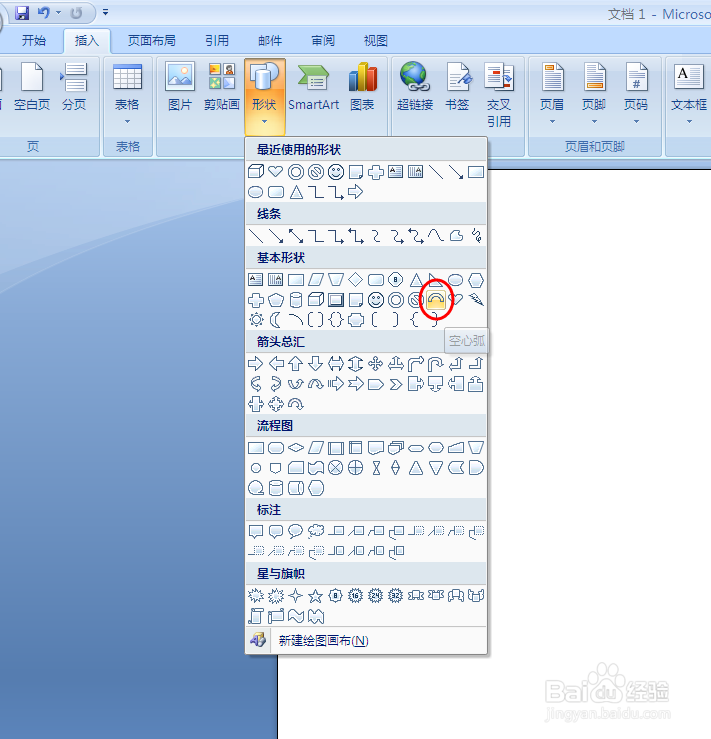The height and width of the screenshot is (739, 711).
Task: Select the oval callout in 标注
Action: (x=295, y=532)
